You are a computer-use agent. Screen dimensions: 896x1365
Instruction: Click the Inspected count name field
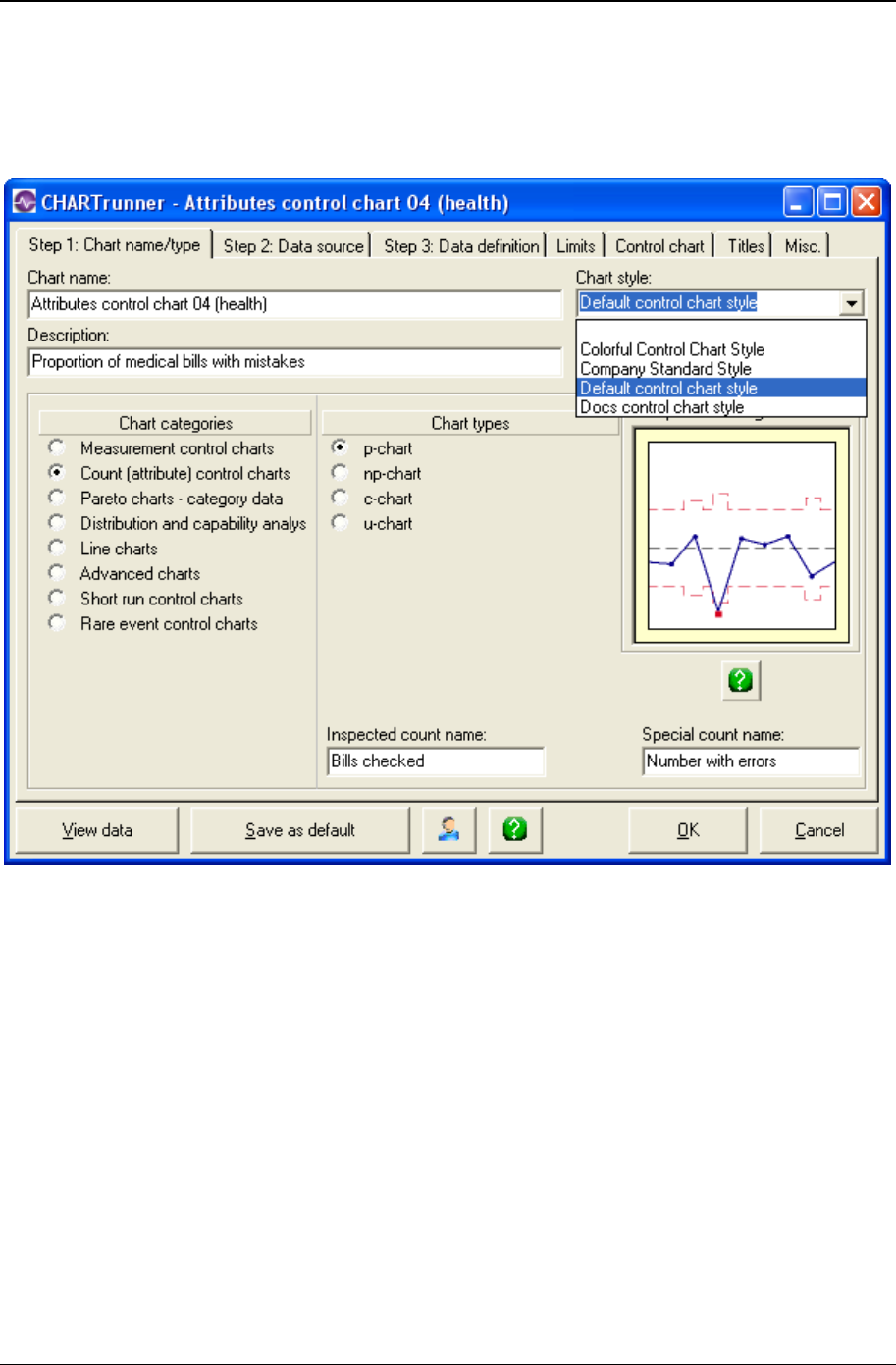coord(436,761)
